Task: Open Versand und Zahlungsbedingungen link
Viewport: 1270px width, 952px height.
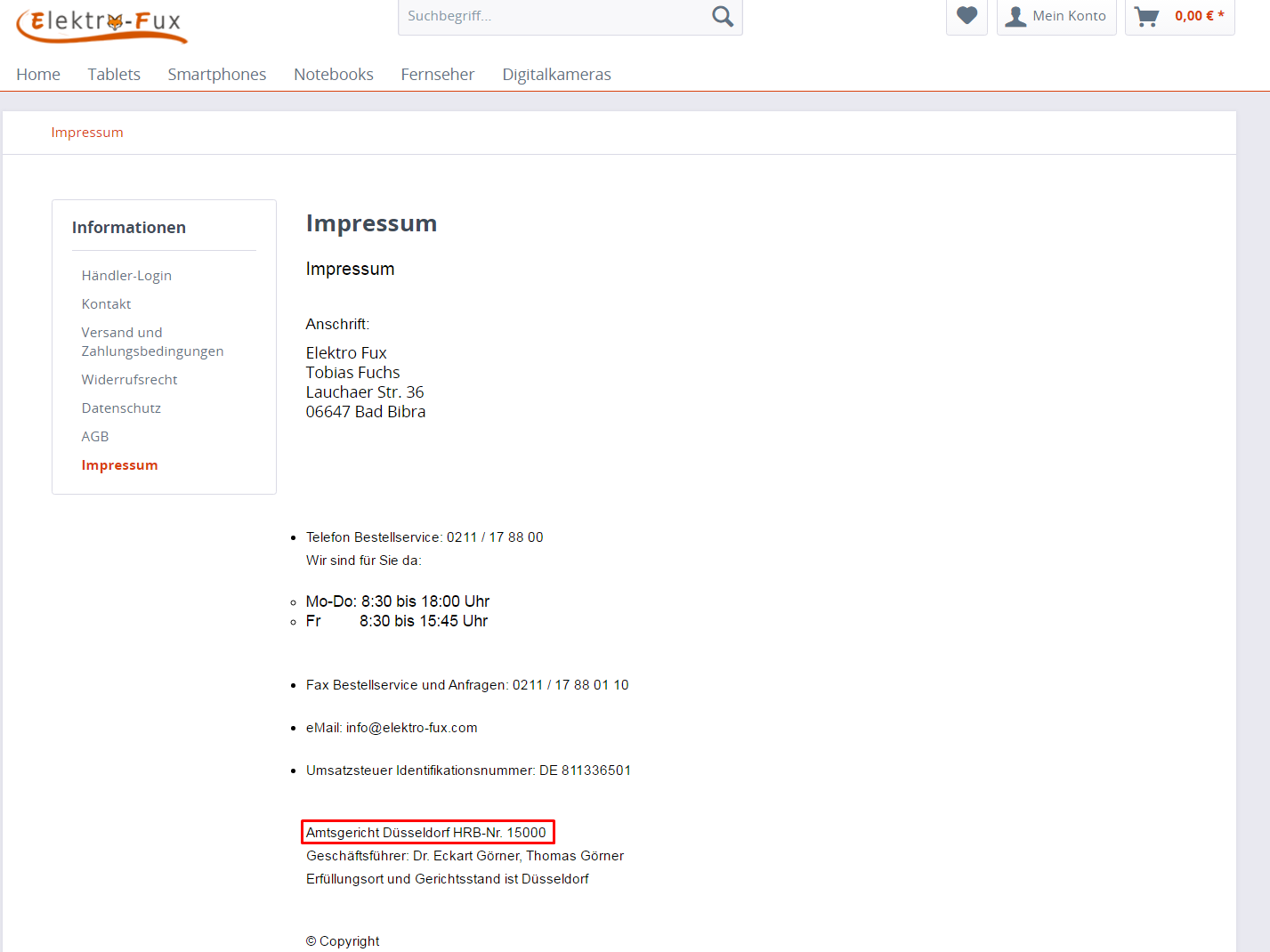Action: point(152,342)
